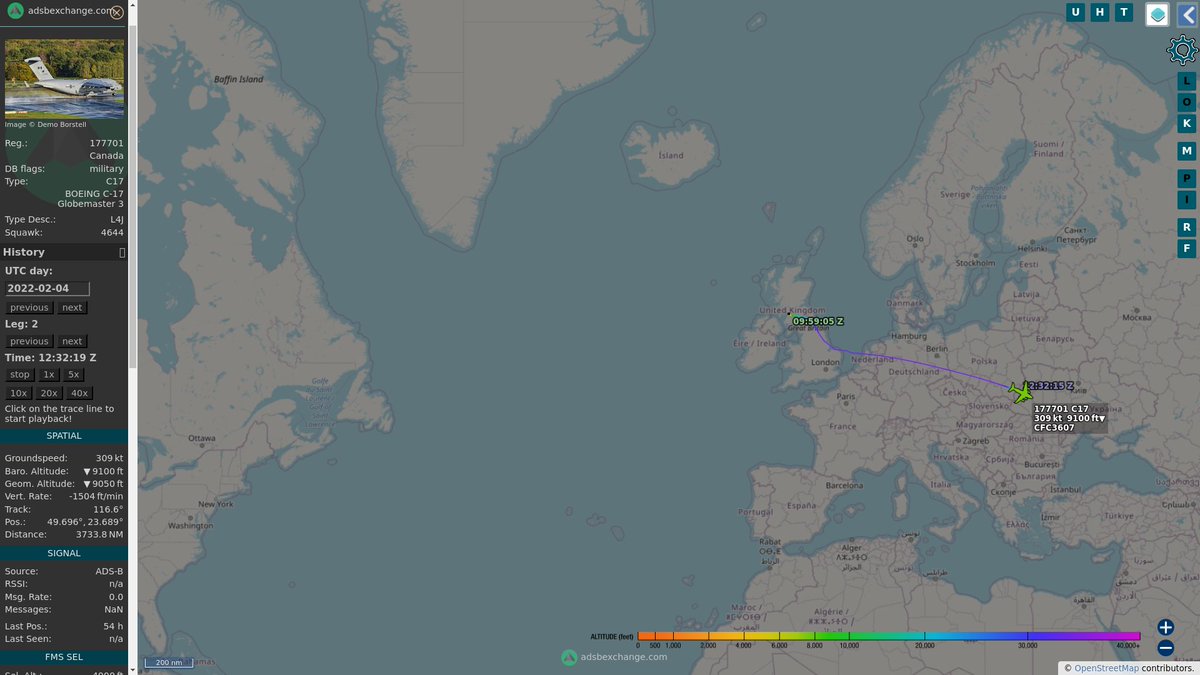This screenshot has height=675, width=1200.
Task: Click the Groundspeed value 309 kt
Action: 110,458
